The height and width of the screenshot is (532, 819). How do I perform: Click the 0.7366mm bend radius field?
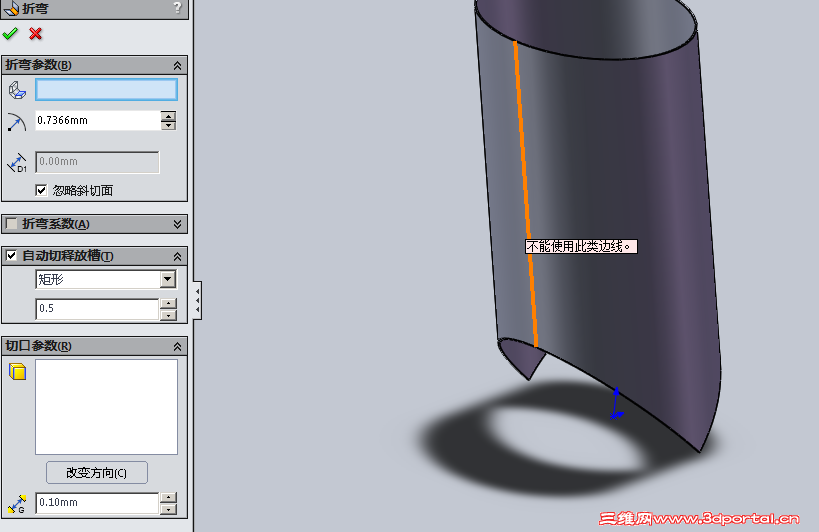click(98, 121)
